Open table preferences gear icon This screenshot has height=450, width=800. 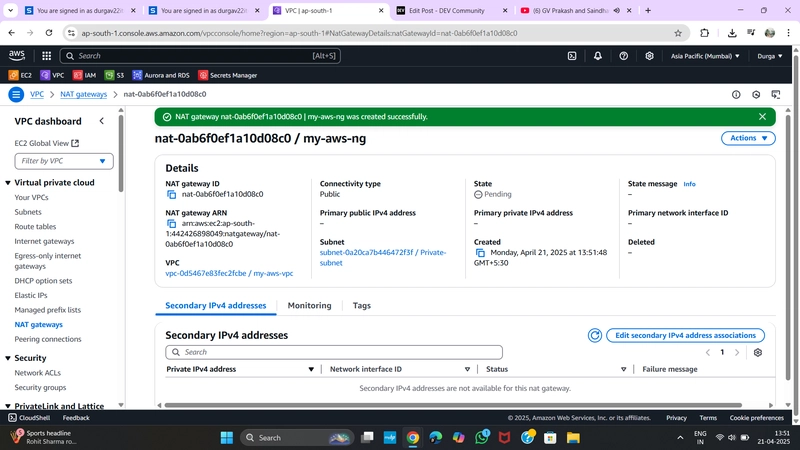[758, 353]
